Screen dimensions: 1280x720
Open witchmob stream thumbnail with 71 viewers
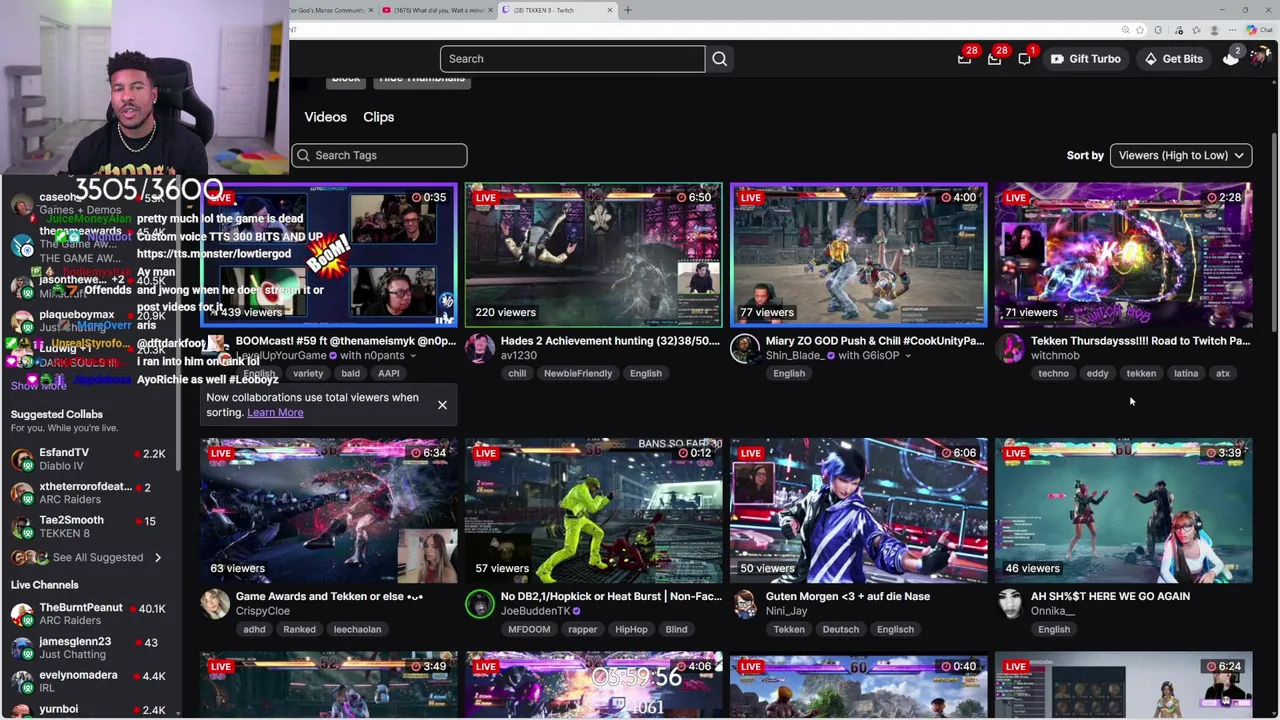1123,255
